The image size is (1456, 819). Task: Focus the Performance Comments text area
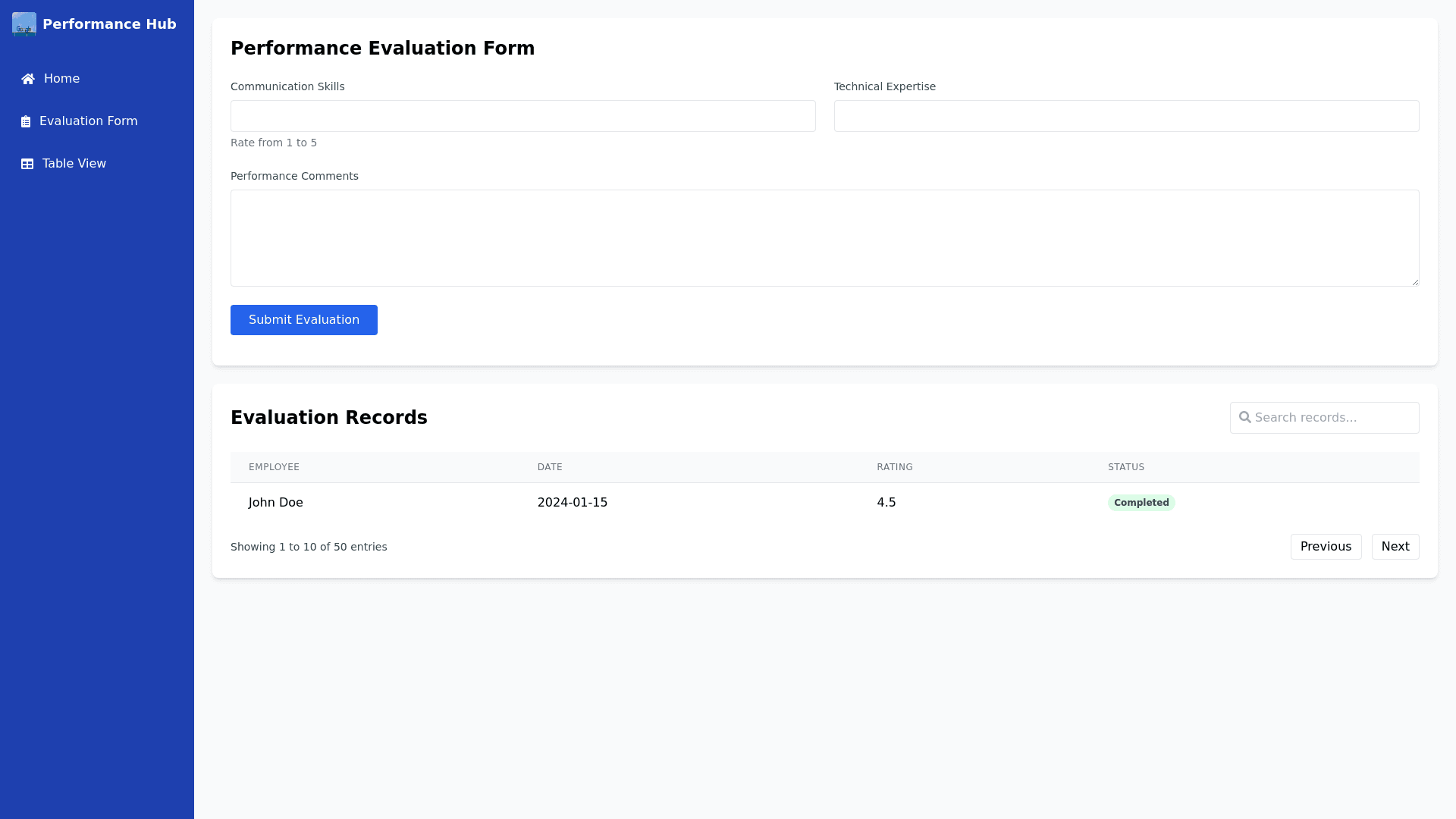(x=824, y=238)
